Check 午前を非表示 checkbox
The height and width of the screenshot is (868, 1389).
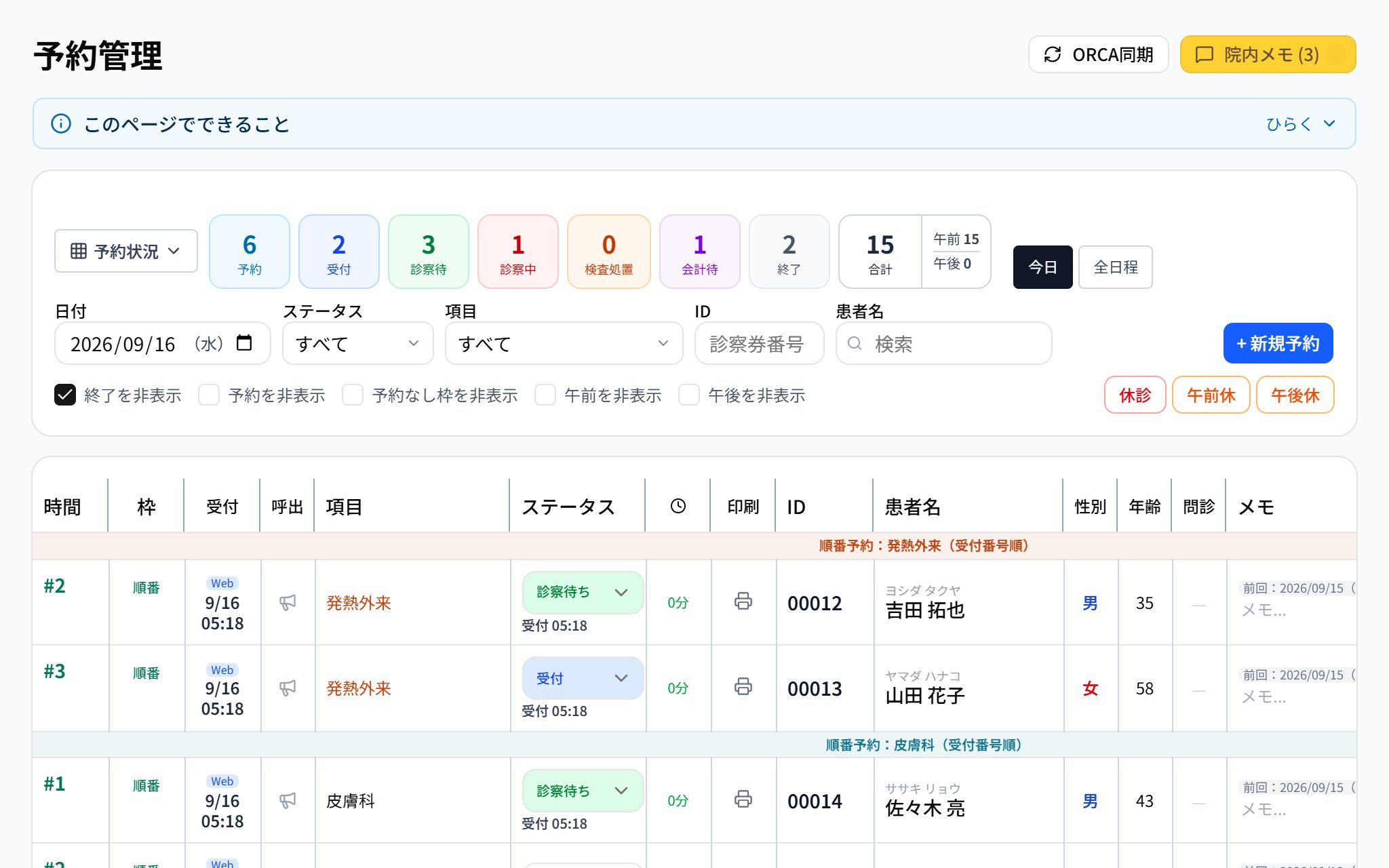tap(545, 395)
